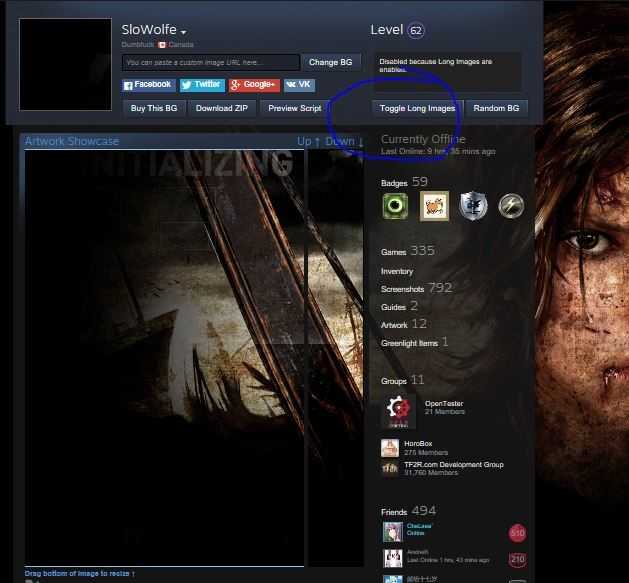Share the profile on Facebook
The height and width of the screenshot is (583, 629).
pos(148,85)
